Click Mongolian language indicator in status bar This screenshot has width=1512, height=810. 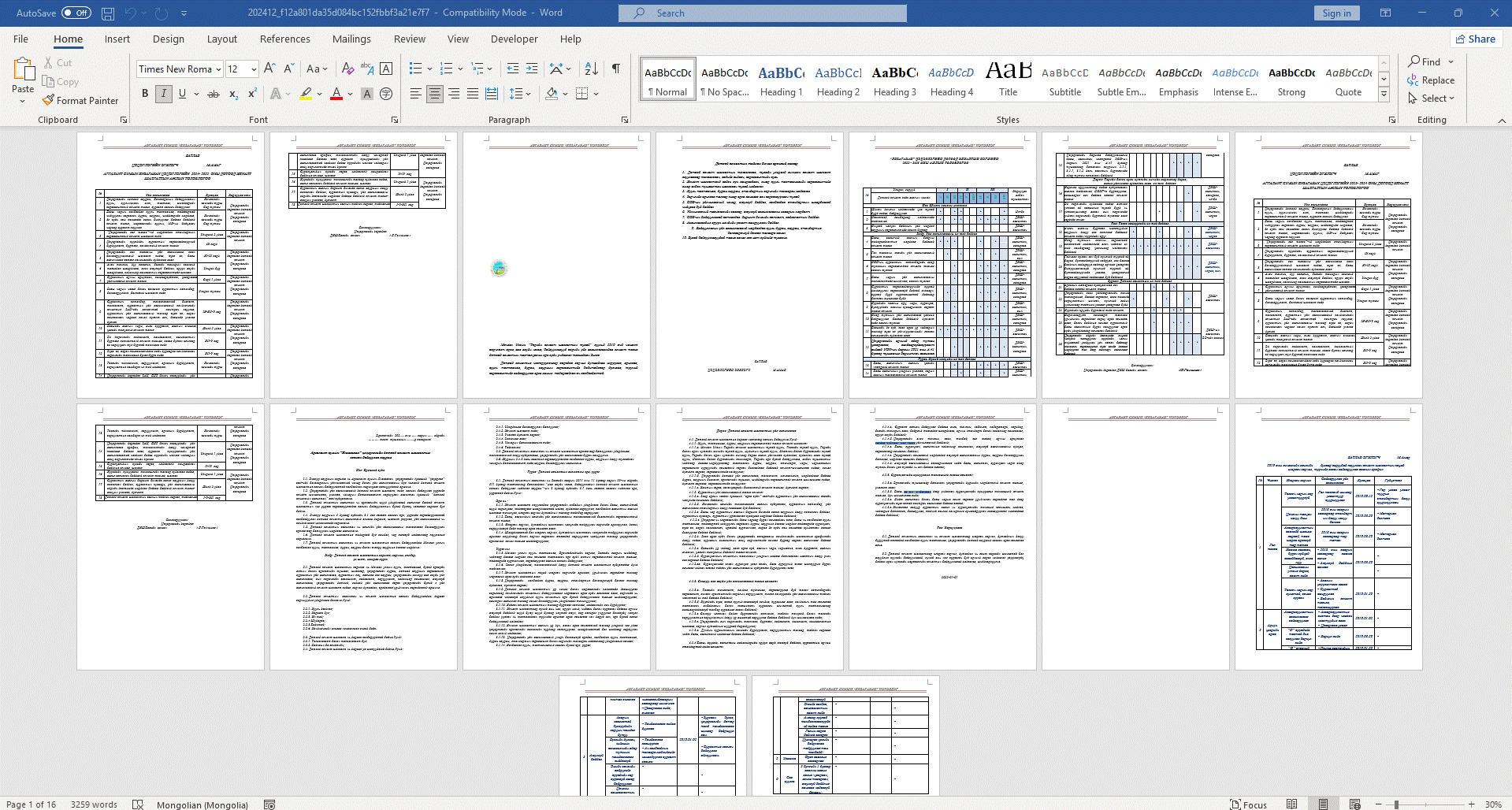(202, 804)
